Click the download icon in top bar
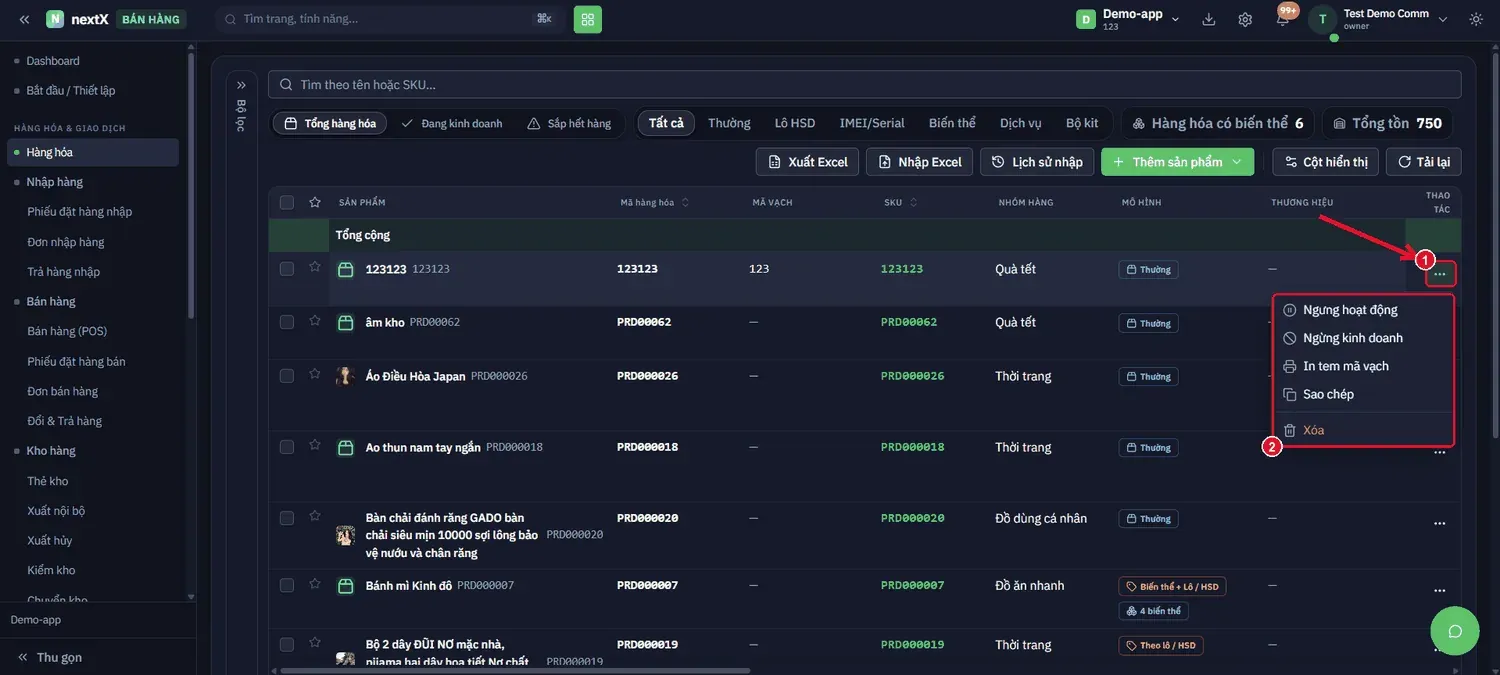This screenshot has width=1500, height=675. (1209, 19)
